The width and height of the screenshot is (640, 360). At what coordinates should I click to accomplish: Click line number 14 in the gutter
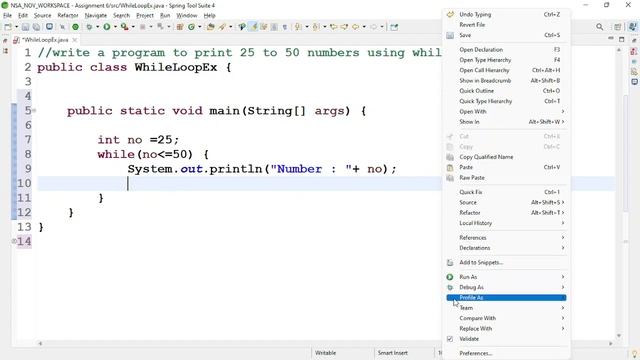pyautogui.click(x=24, y=241)
